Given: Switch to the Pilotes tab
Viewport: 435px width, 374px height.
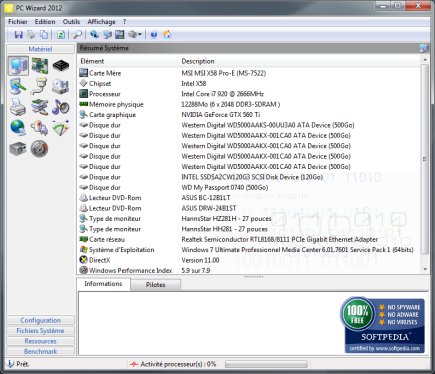Looking at the screenshot, I should click(155, 285).
